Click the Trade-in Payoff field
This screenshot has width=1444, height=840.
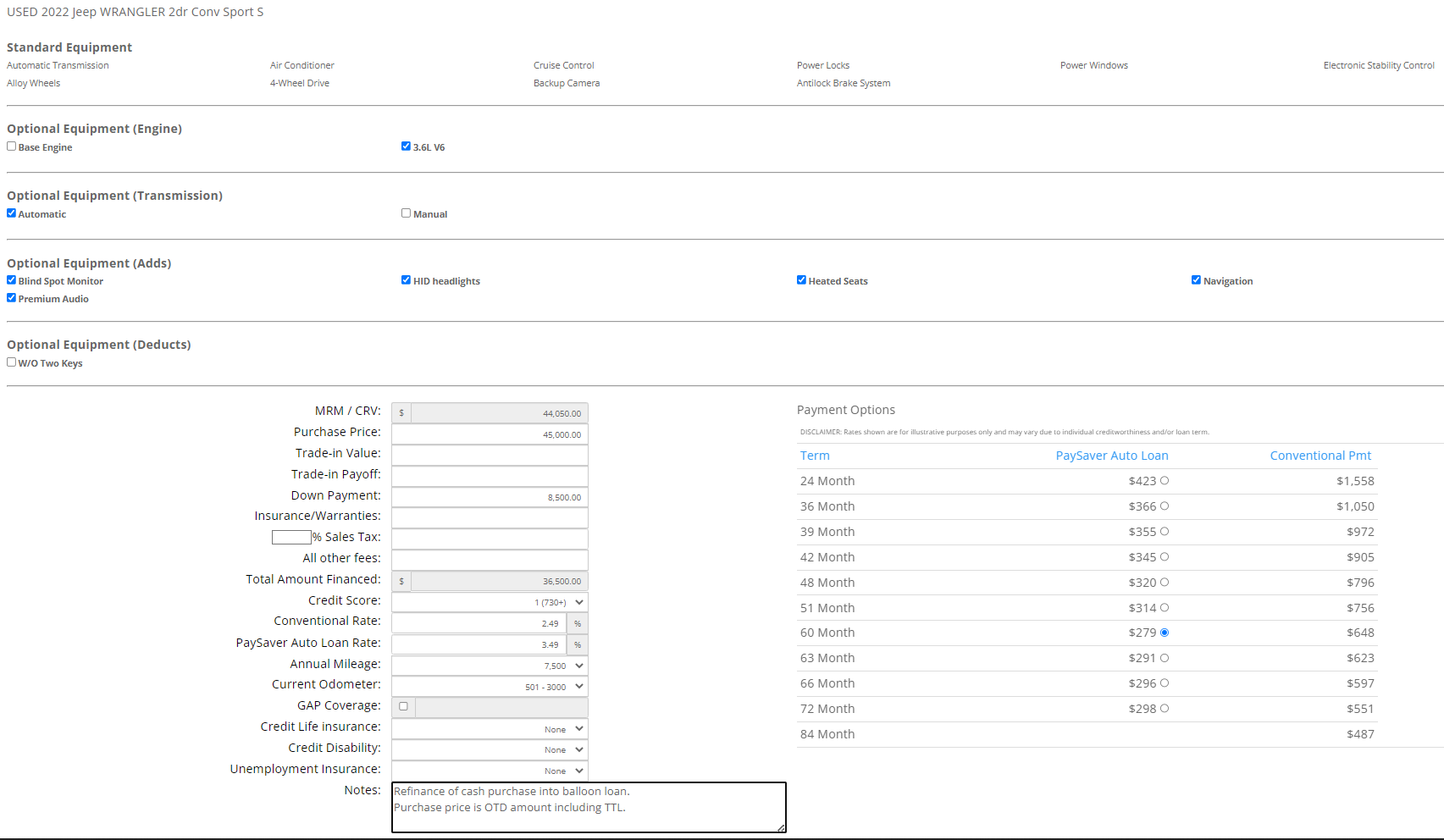click(490, 477)
